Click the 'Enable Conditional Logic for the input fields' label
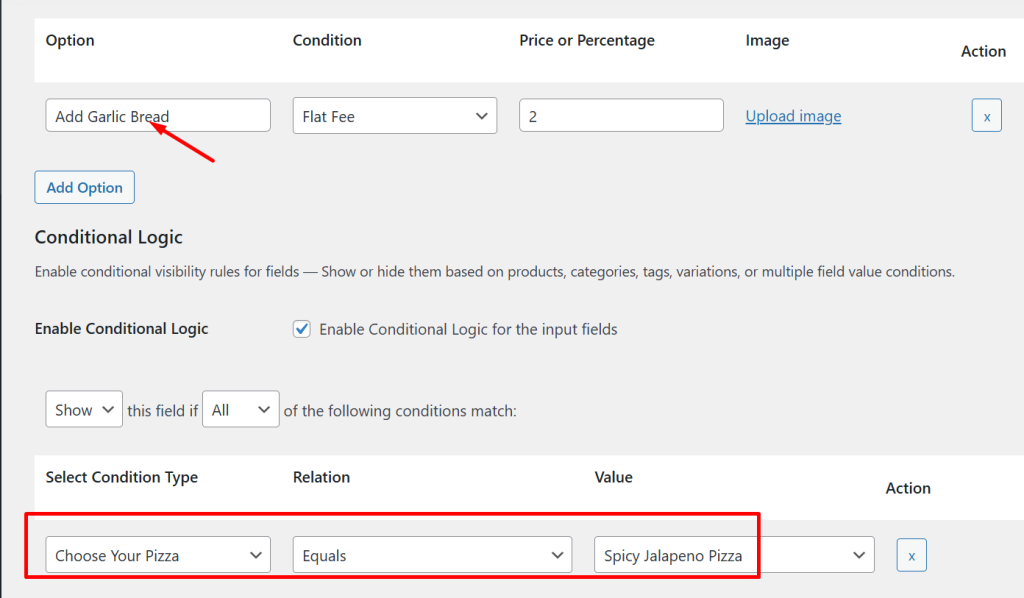This screenshot has height=598, width=1024. pos(468,329)
